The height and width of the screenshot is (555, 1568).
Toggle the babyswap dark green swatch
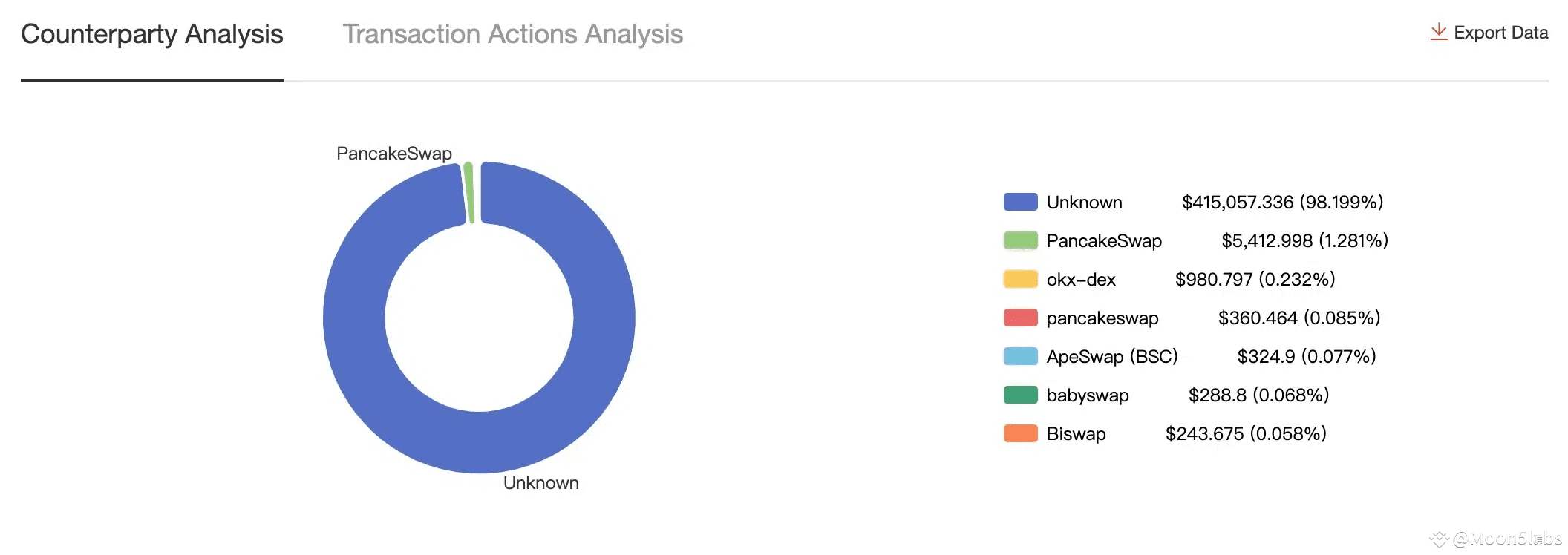[x=1020, y=395]
